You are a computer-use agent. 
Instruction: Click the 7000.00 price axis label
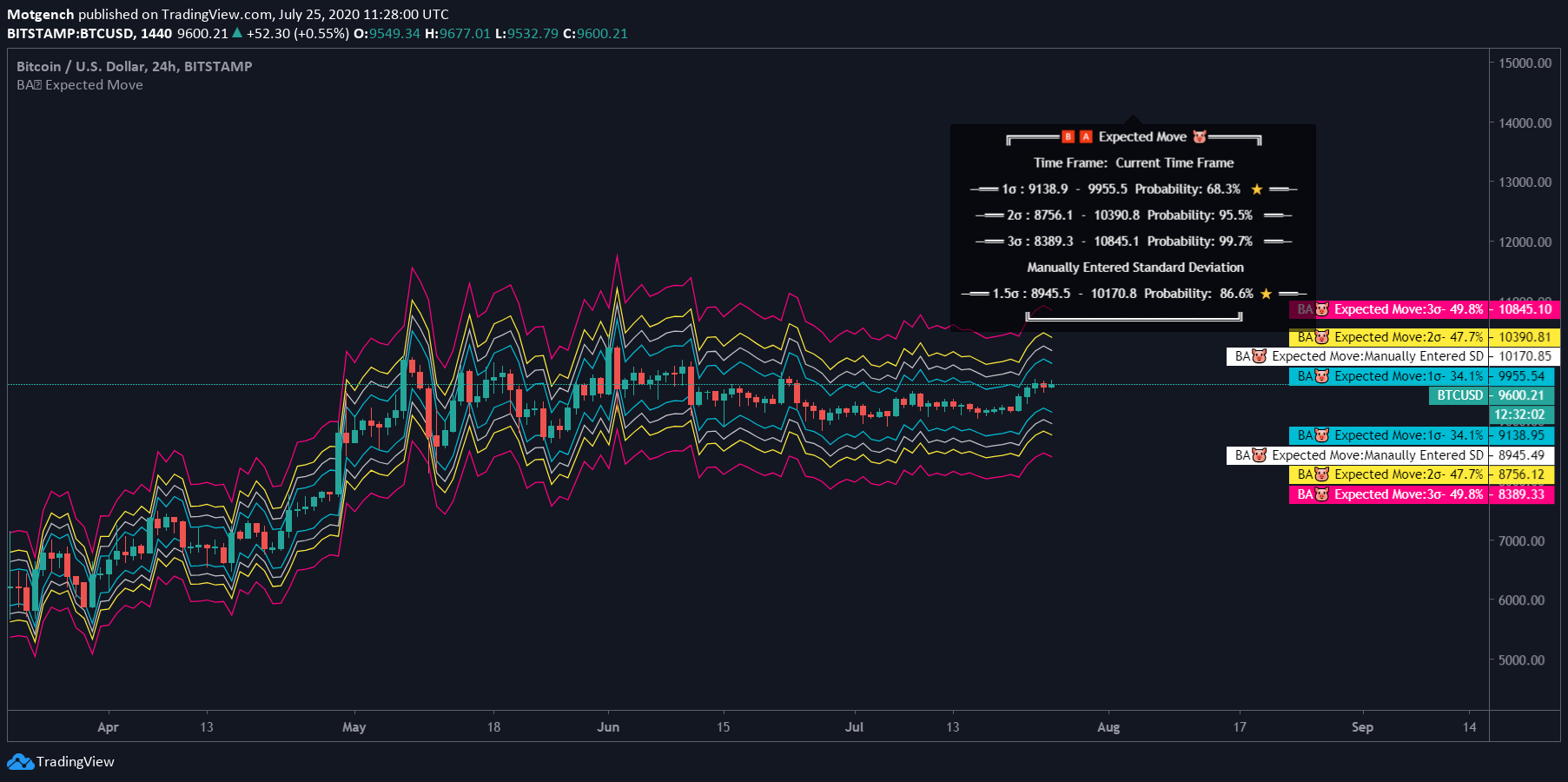click(1521, 541)
